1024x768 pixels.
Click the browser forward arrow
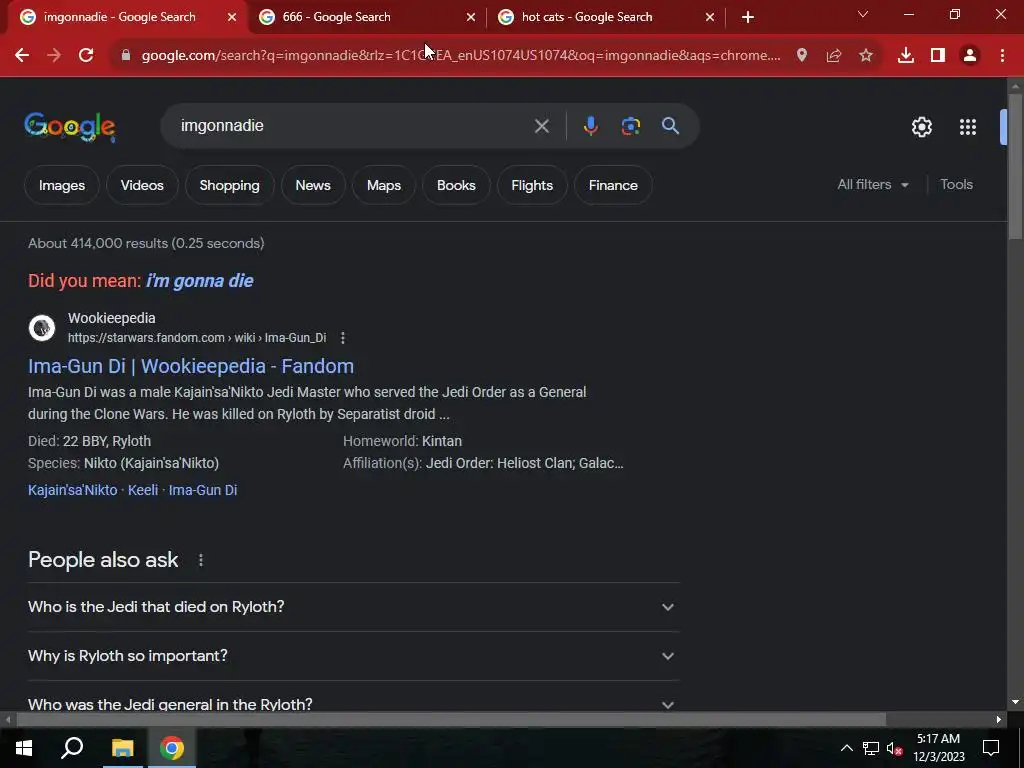coord(54,56)
